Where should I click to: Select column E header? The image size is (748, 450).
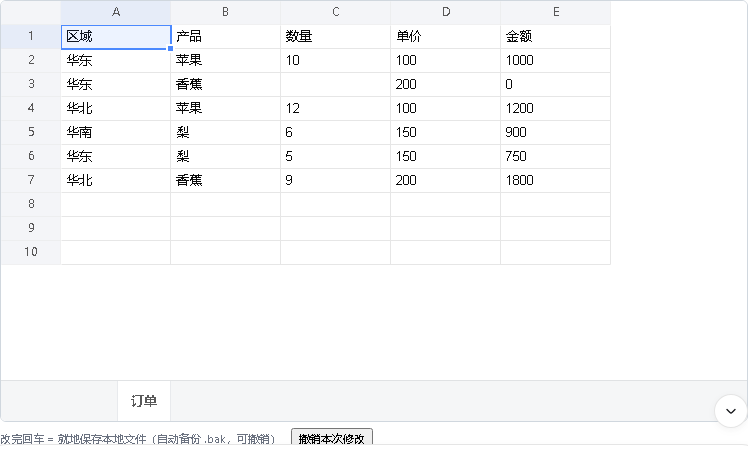pos(556,12)
